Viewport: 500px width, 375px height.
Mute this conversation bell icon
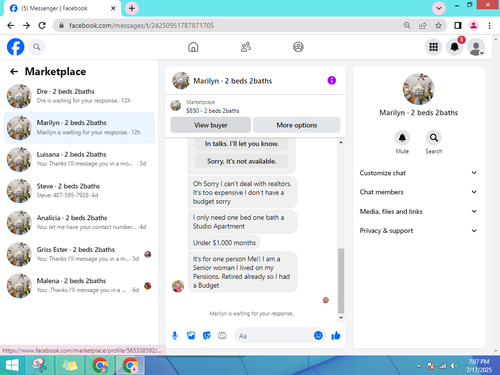402,138
